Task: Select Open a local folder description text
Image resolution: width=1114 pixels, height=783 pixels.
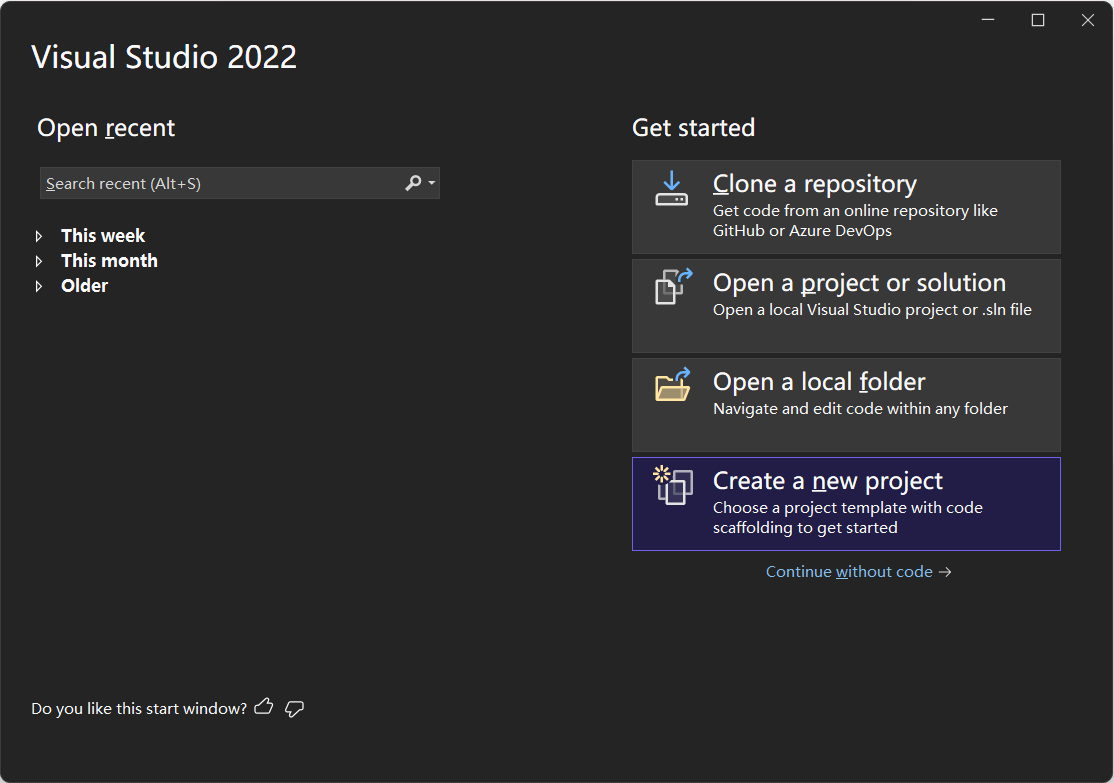Action: pos(860,409)
